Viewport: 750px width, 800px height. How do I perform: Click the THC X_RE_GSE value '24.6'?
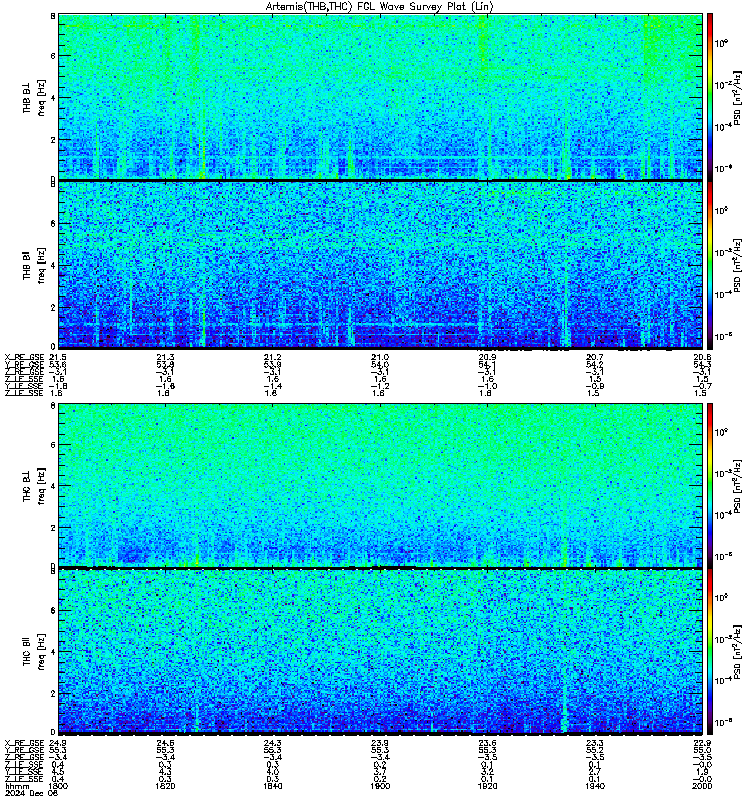pos(165,743)
